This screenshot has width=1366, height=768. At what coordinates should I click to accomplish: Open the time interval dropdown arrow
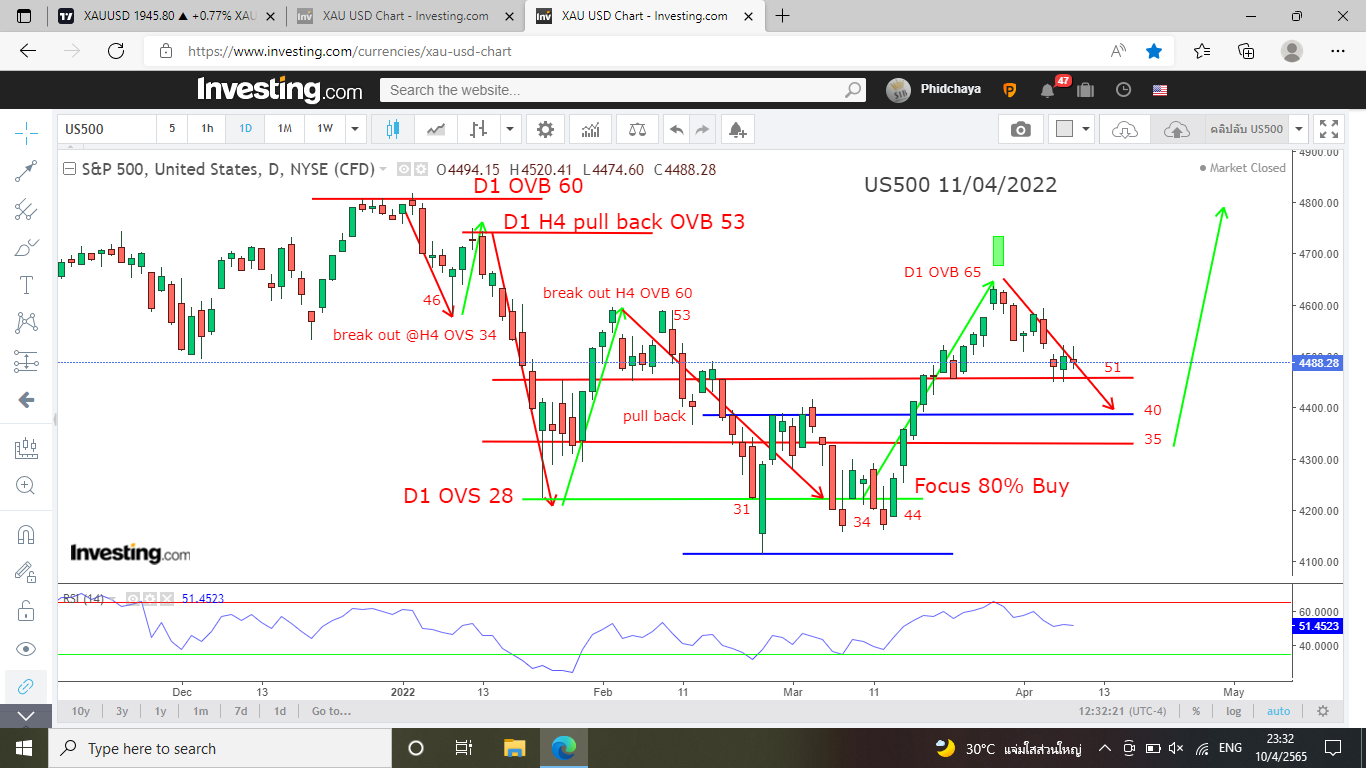click(354, 129)
